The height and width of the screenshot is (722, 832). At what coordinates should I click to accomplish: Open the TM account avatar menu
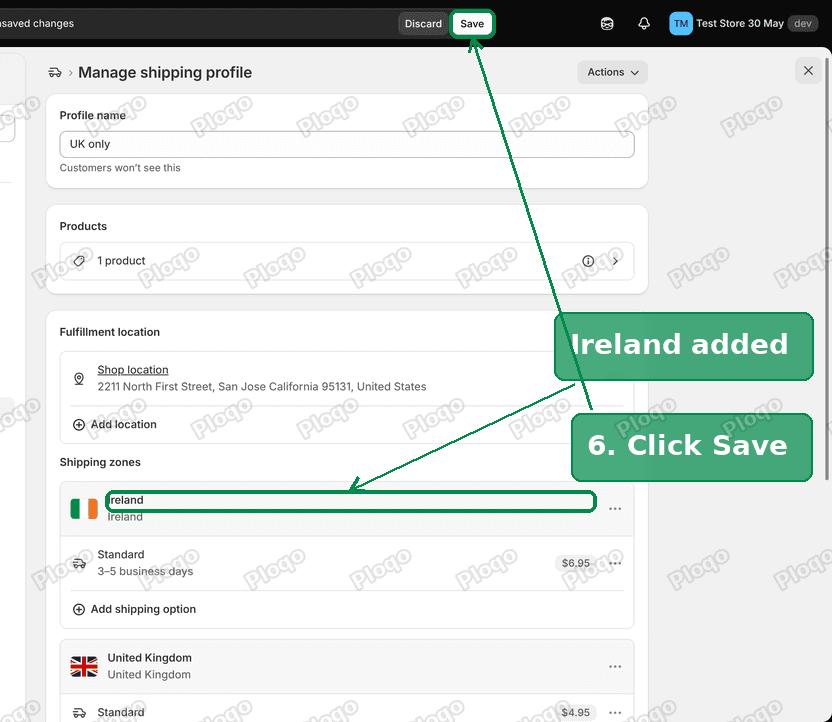pyautogui.click(x=680, y=24)
